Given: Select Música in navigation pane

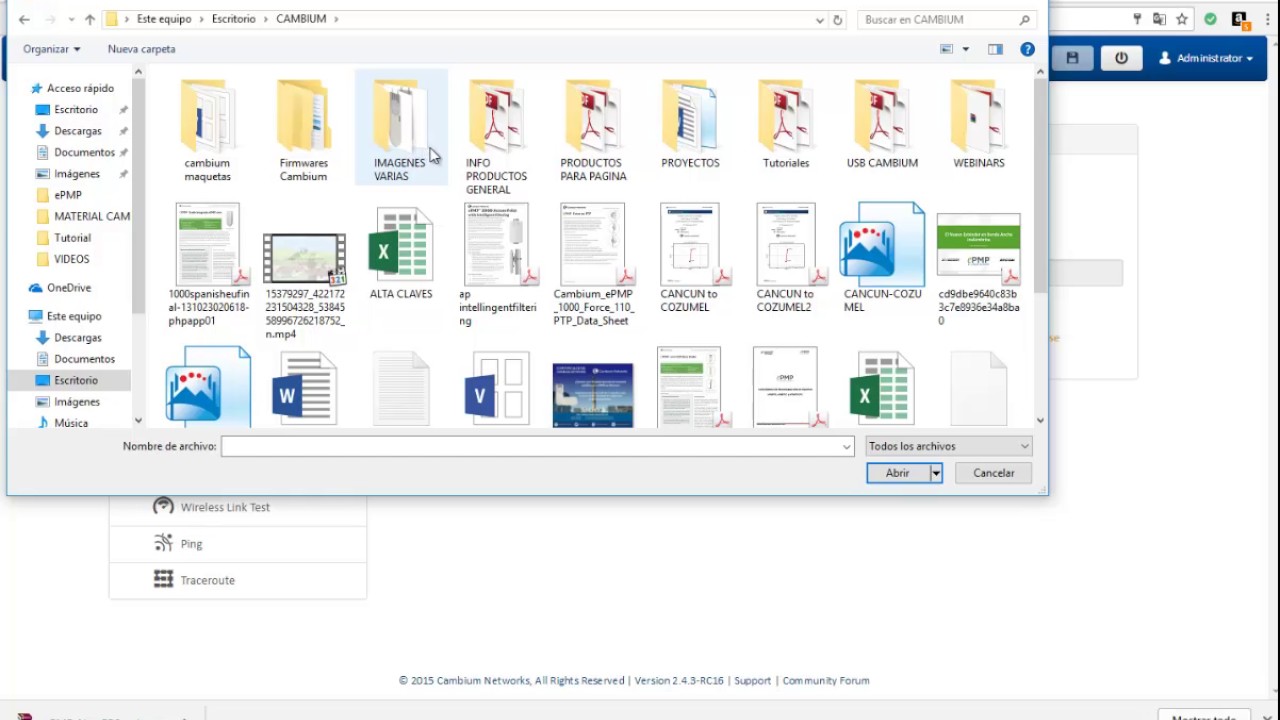Looking at the screenshot, I should pyautogui.click(x=71, y=423).
